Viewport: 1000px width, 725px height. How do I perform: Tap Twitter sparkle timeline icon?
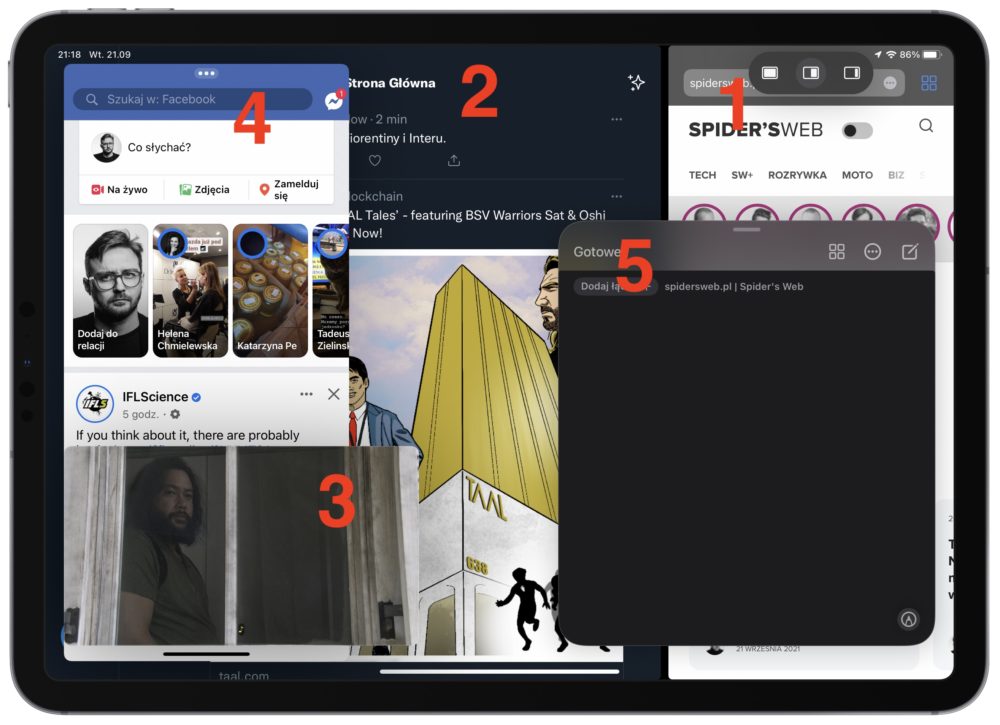[x=636, y=82]
